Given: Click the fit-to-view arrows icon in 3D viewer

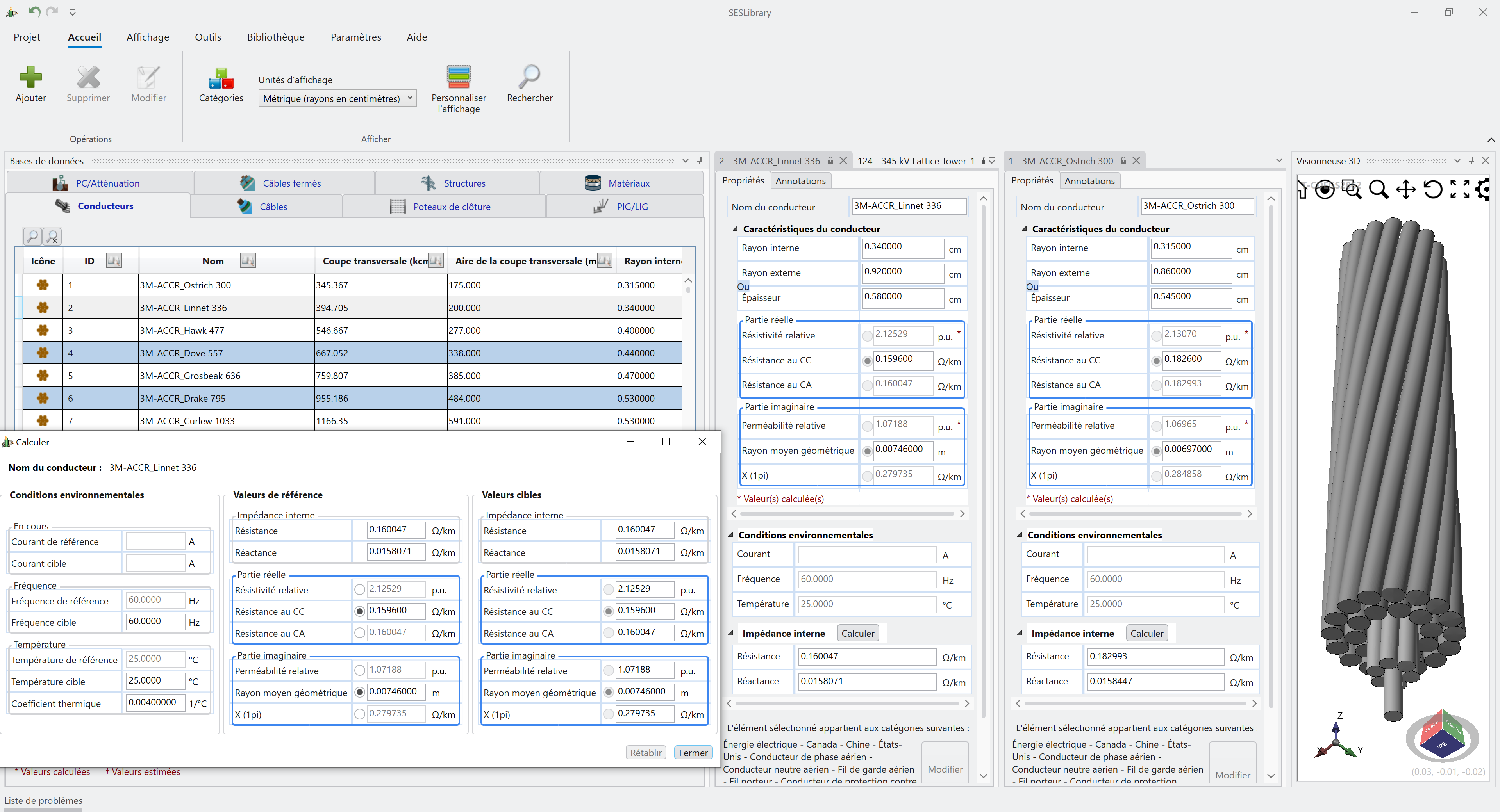Looking at the screenshot, I should 1459,189.
